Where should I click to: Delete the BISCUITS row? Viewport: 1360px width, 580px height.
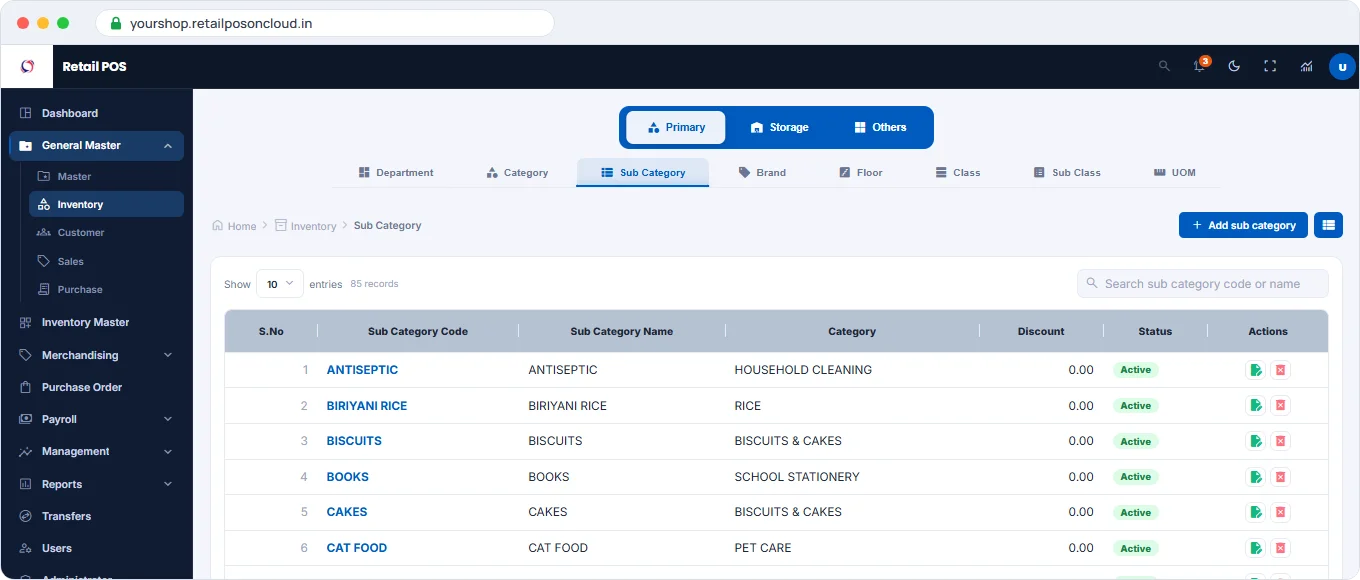click(x=1280, y=441)
